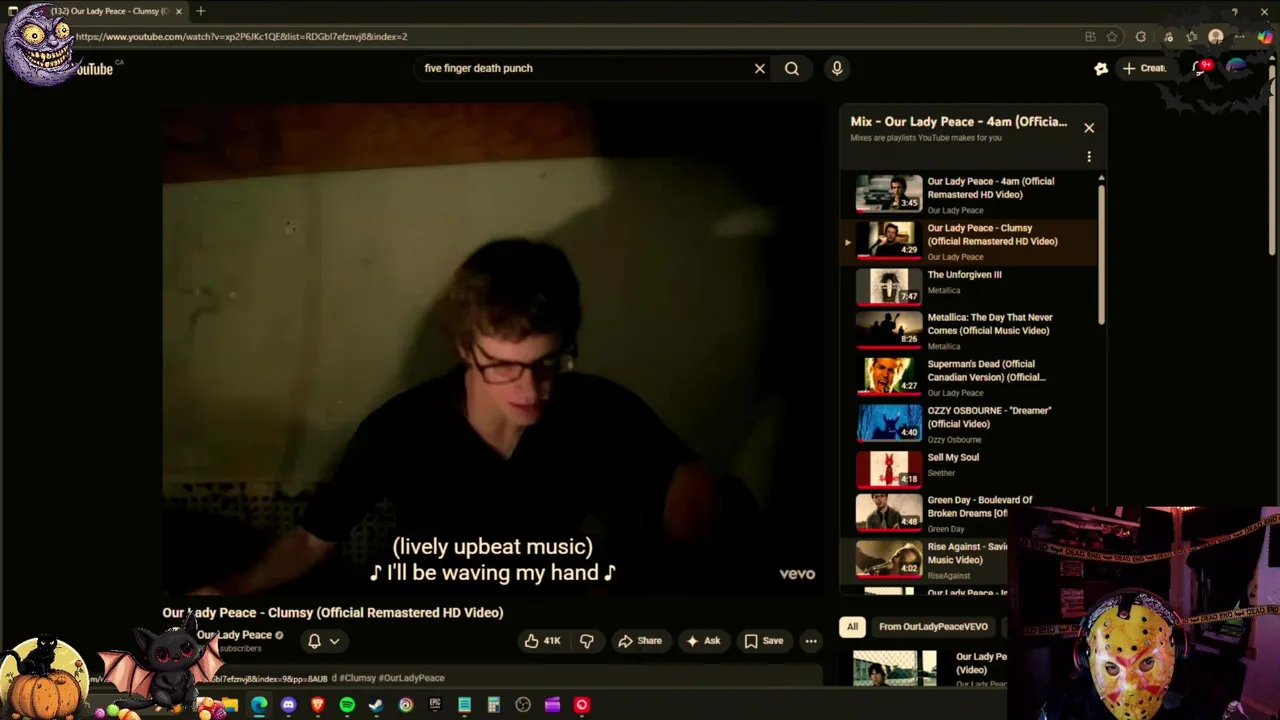This screenshot has width=1280, height=720.
Task: Bookmark this page with the star icon
Action: (1112, 37)
